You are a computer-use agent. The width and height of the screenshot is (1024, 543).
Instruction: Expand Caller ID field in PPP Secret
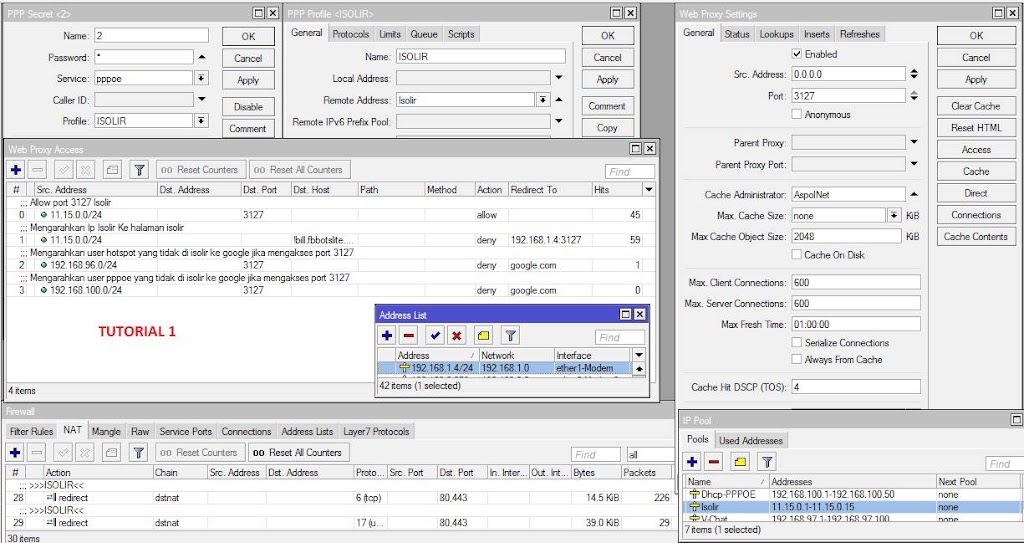point(202,99)
